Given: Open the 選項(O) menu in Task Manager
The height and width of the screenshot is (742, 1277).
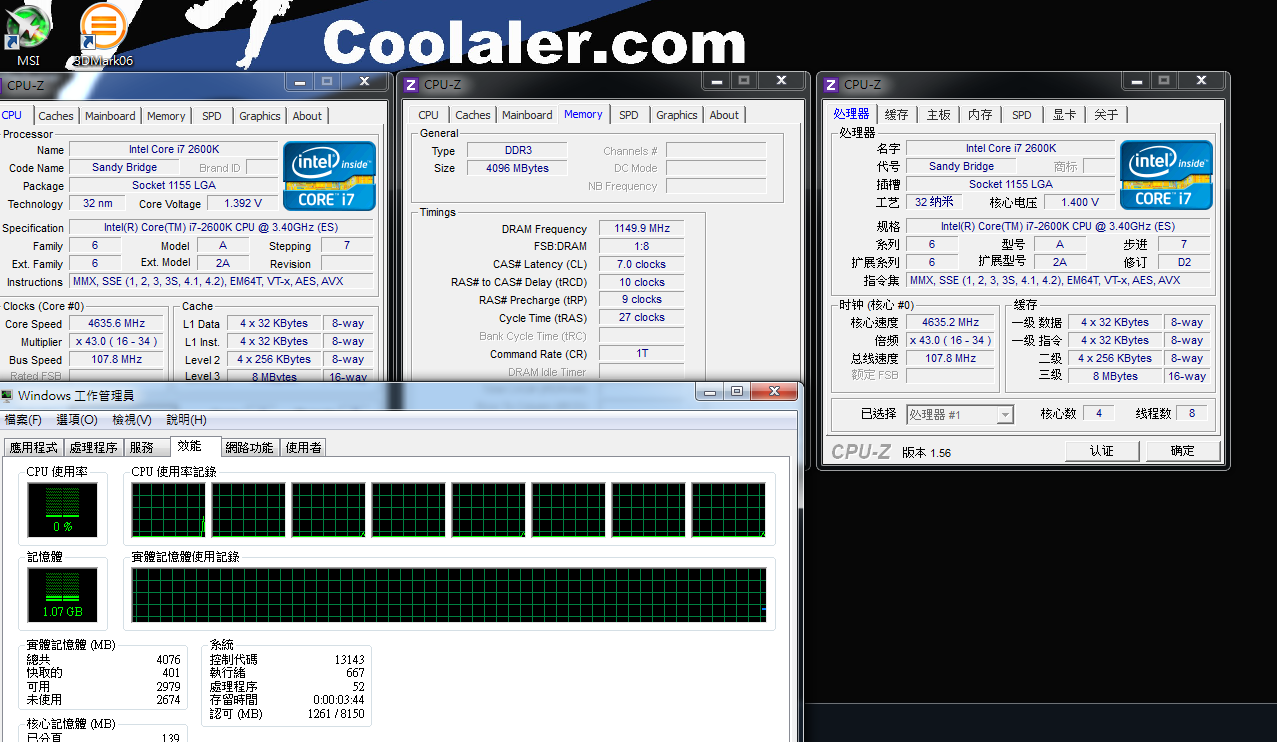Looking at the screenshot, I should [x=77, y=420].
